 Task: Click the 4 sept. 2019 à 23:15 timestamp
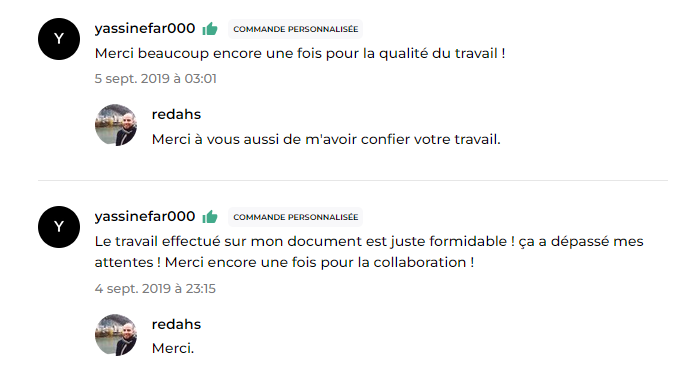click(155, 288)
